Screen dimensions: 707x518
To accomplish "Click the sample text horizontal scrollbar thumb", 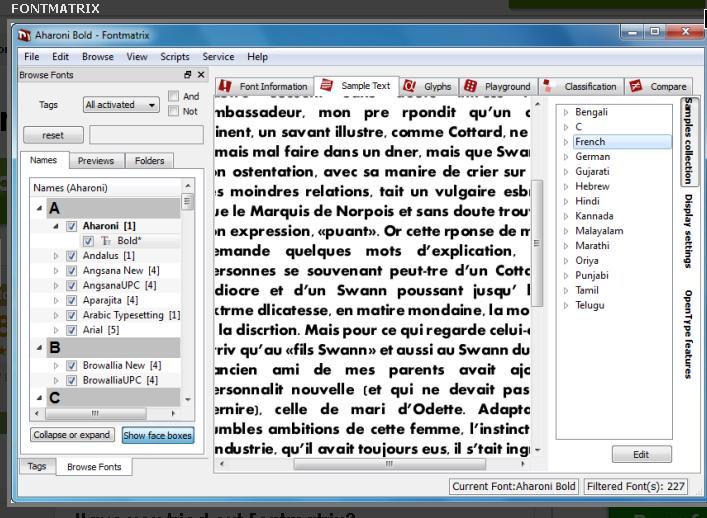I will coord(390,463).
